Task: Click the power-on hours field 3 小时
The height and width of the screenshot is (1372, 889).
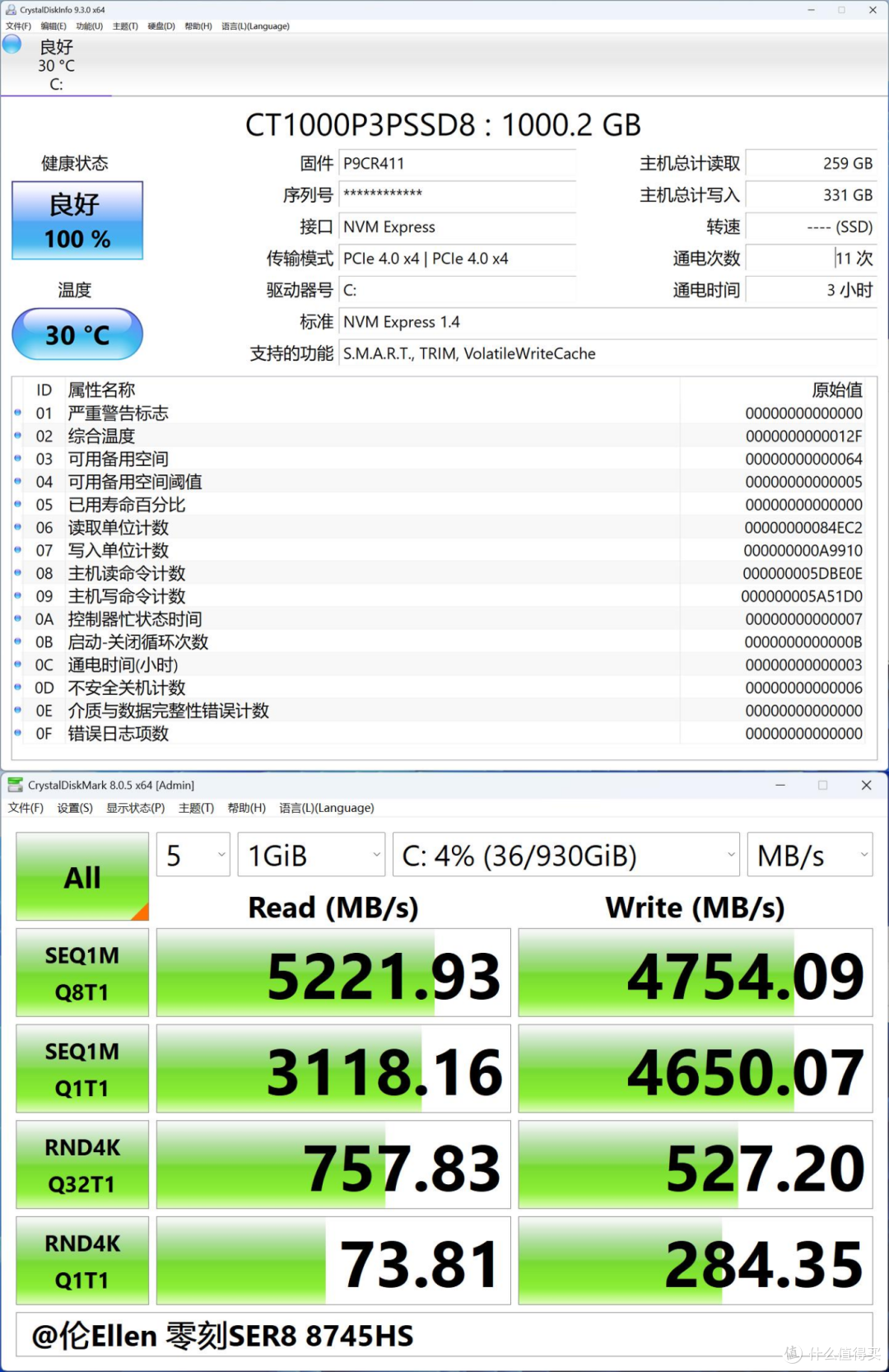Action: pos(811,290)
